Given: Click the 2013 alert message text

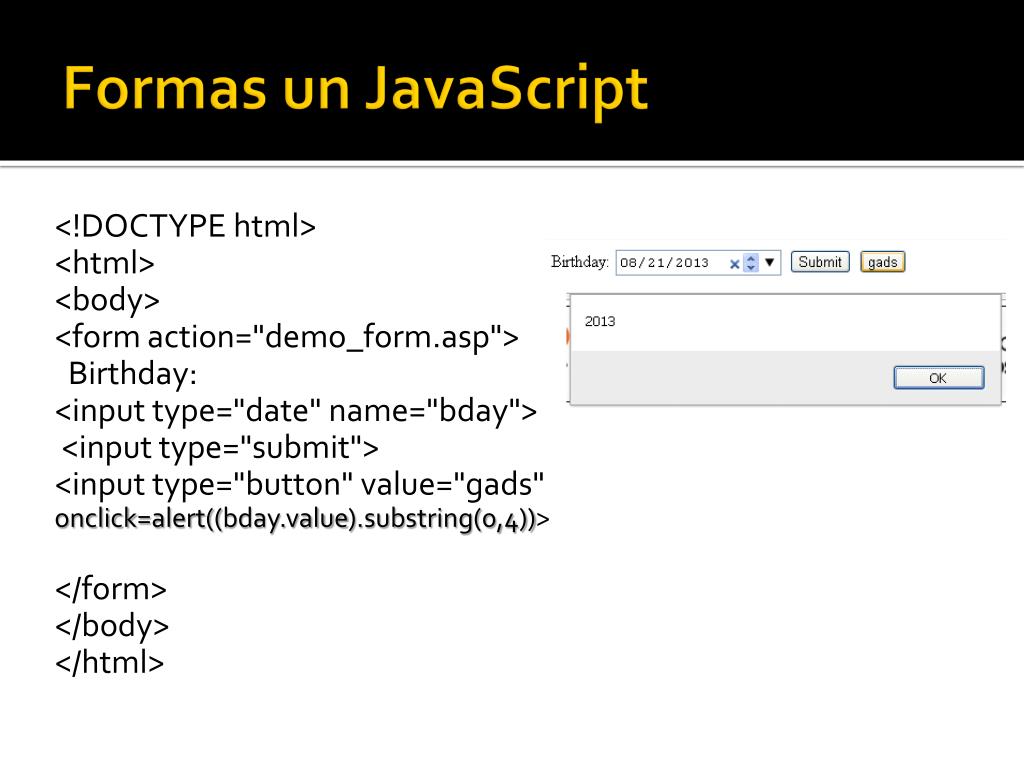Looking at the screenshot, I should [x=600, y=321].
